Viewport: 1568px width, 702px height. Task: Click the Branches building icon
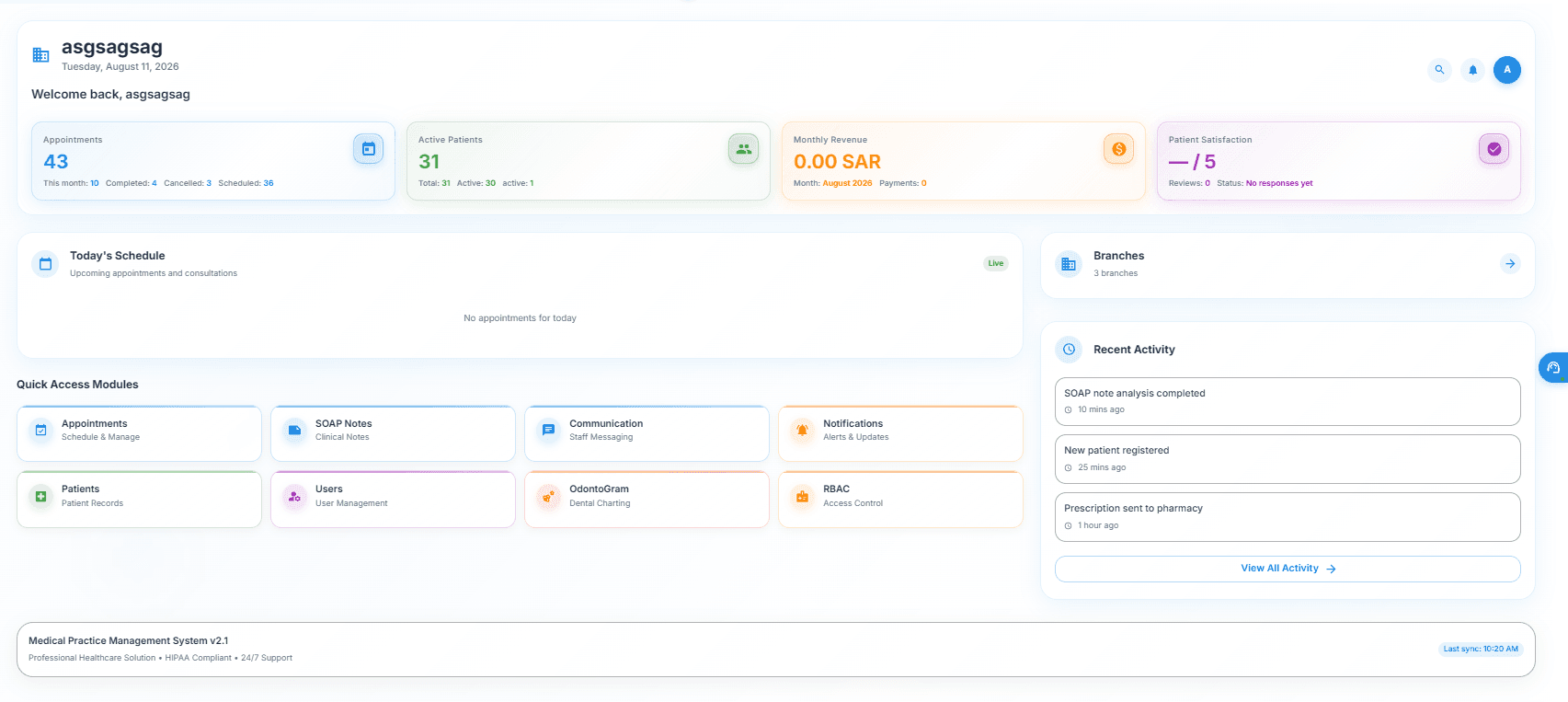click(1069, 264)
